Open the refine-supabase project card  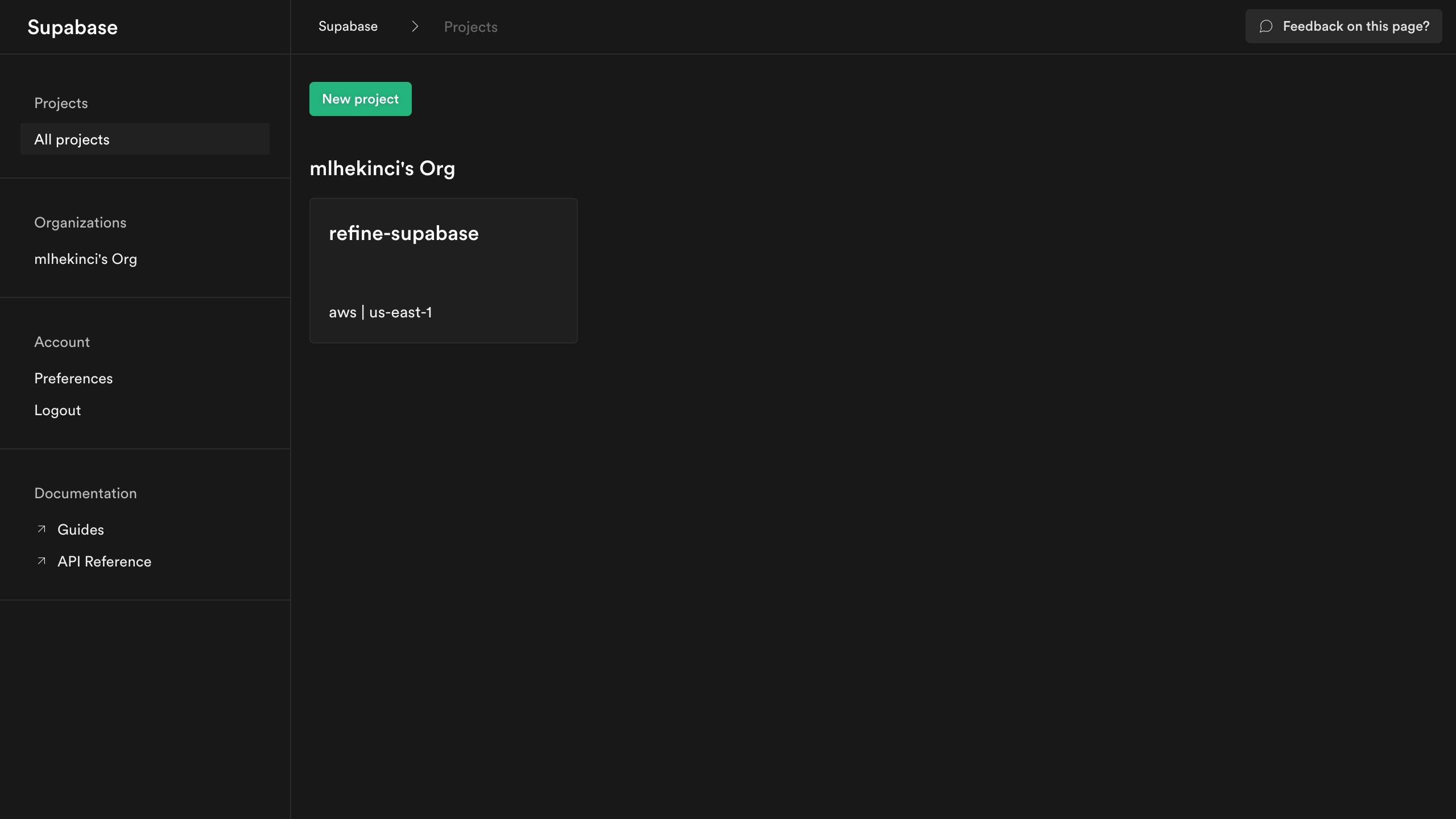click(443, 271)
